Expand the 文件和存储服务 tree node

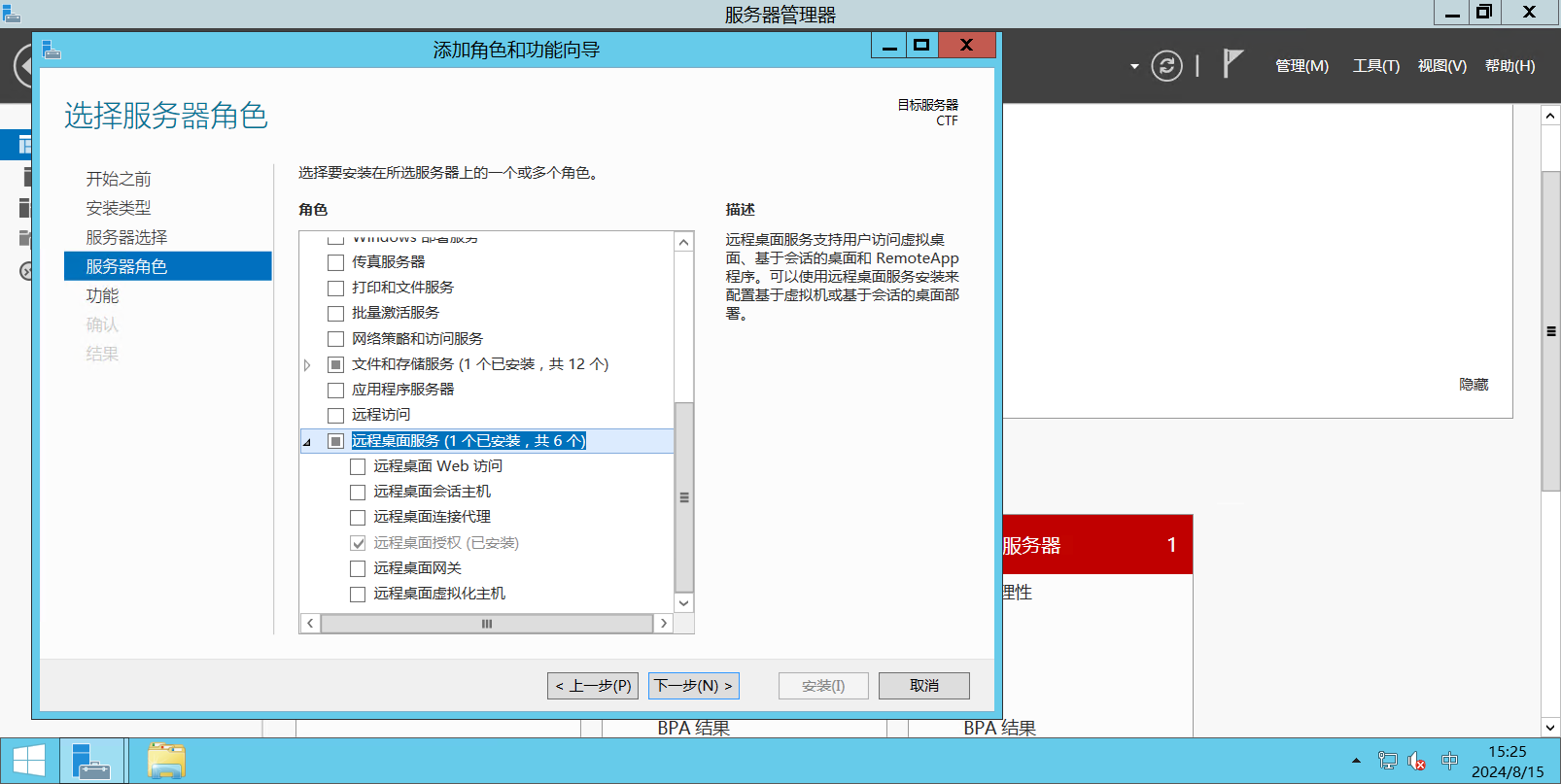click(307, 365)
